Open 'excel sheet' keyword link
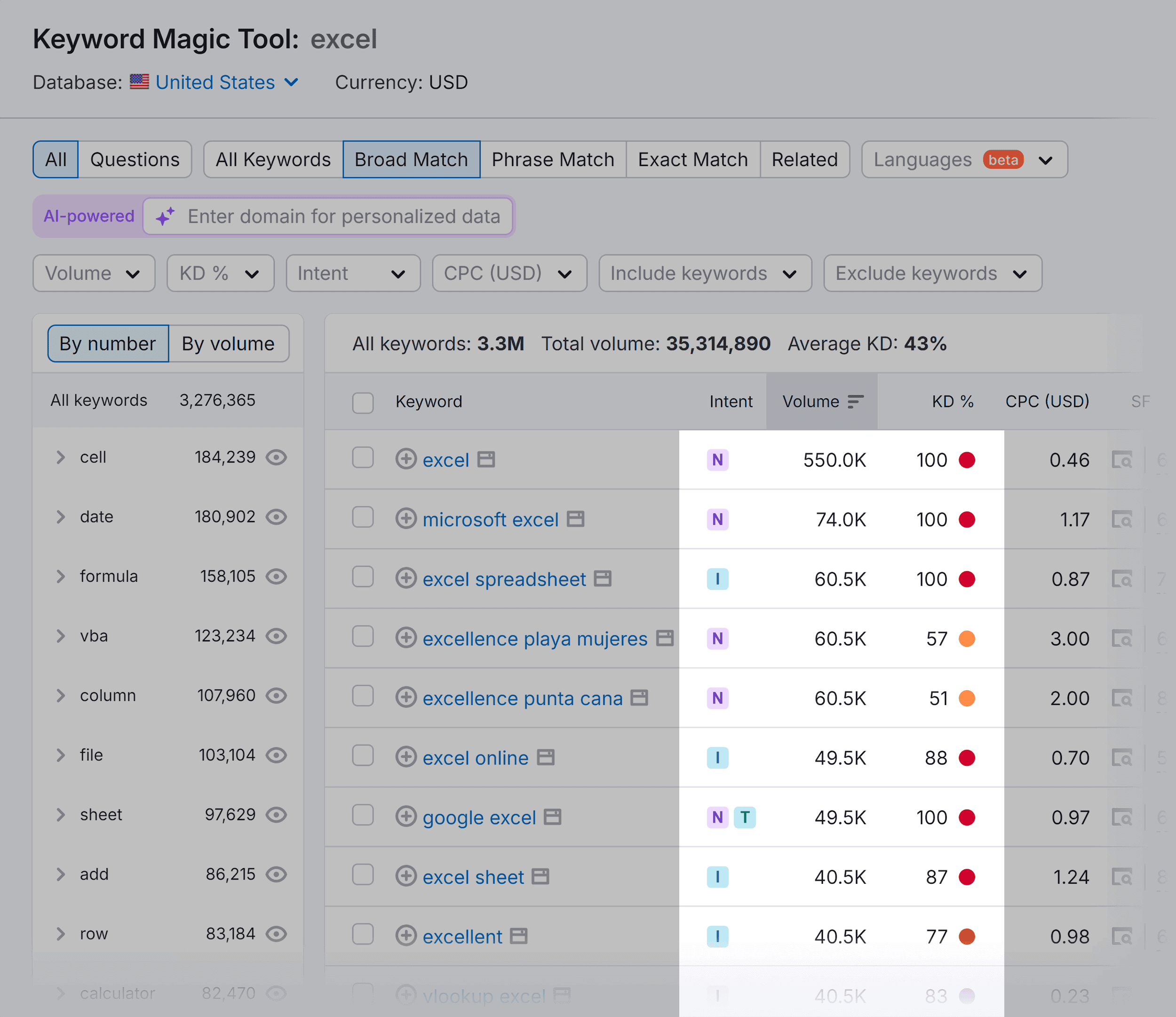The image size is (1176, 1017). point(473,877)
